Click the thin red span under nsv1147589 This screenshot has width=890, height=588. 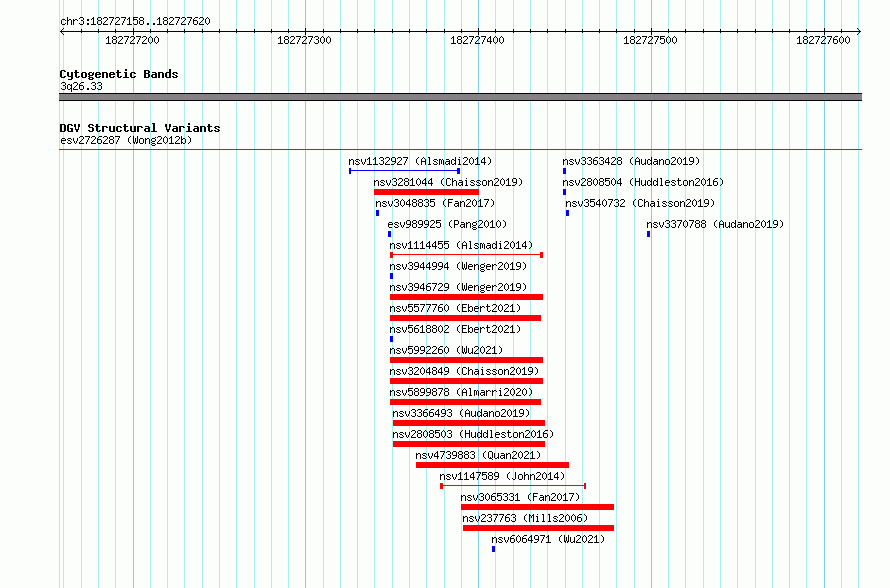[x=513, y=486]
